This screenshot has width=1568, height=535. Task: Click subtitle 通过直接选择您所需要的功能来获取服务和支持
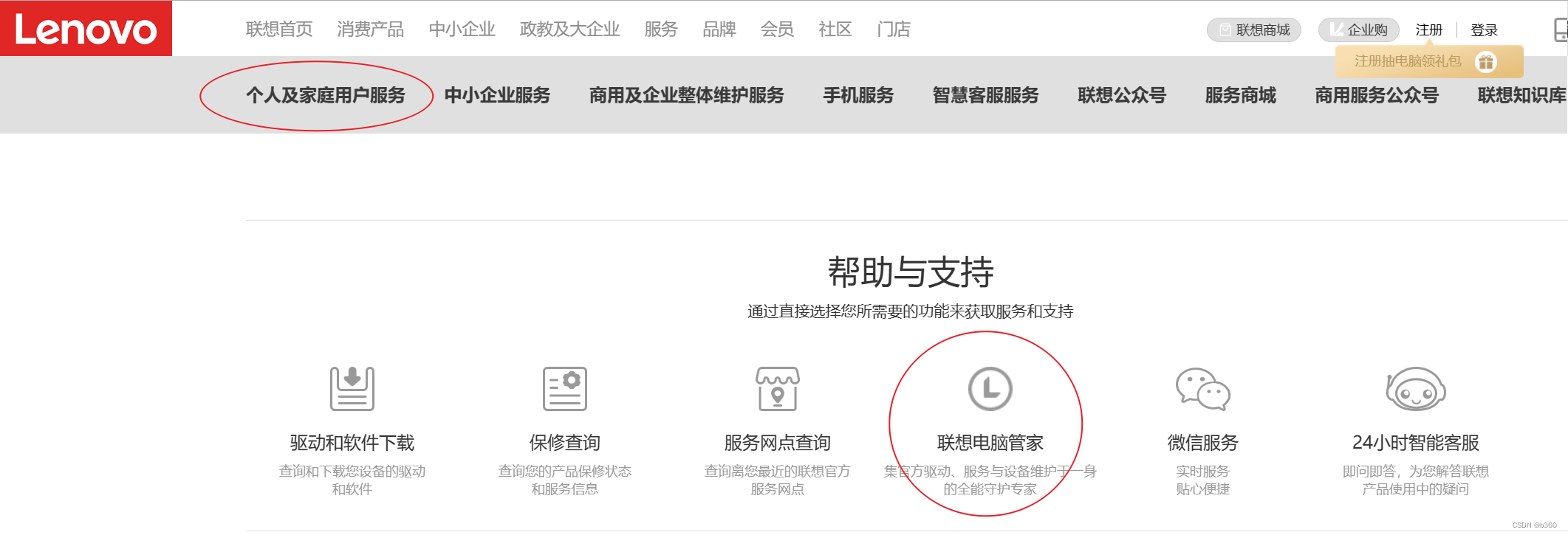(x=911, y=311)
